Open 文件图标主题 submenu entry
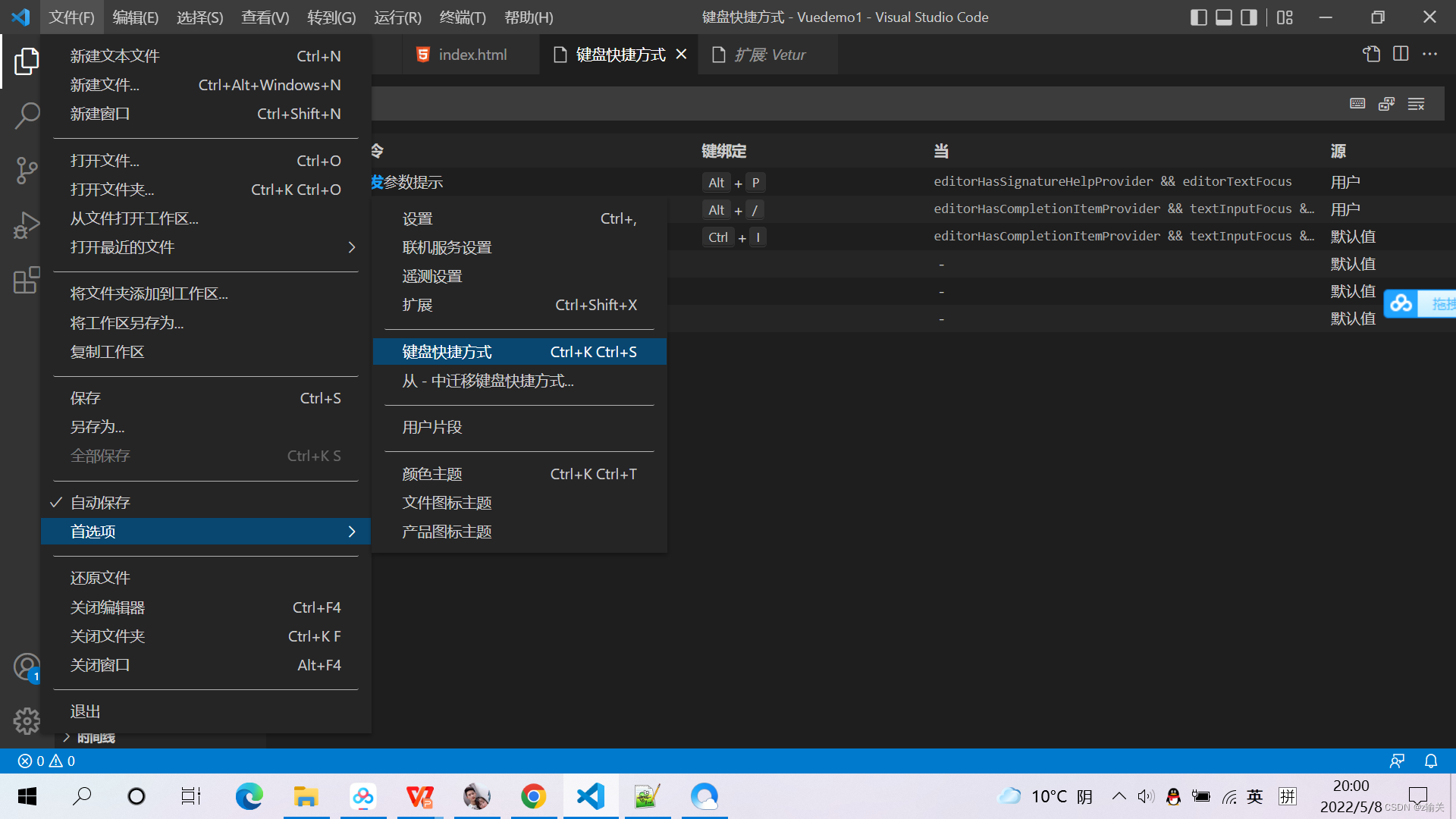Viewport: 1456px width, 819px height. pos(519,503)
